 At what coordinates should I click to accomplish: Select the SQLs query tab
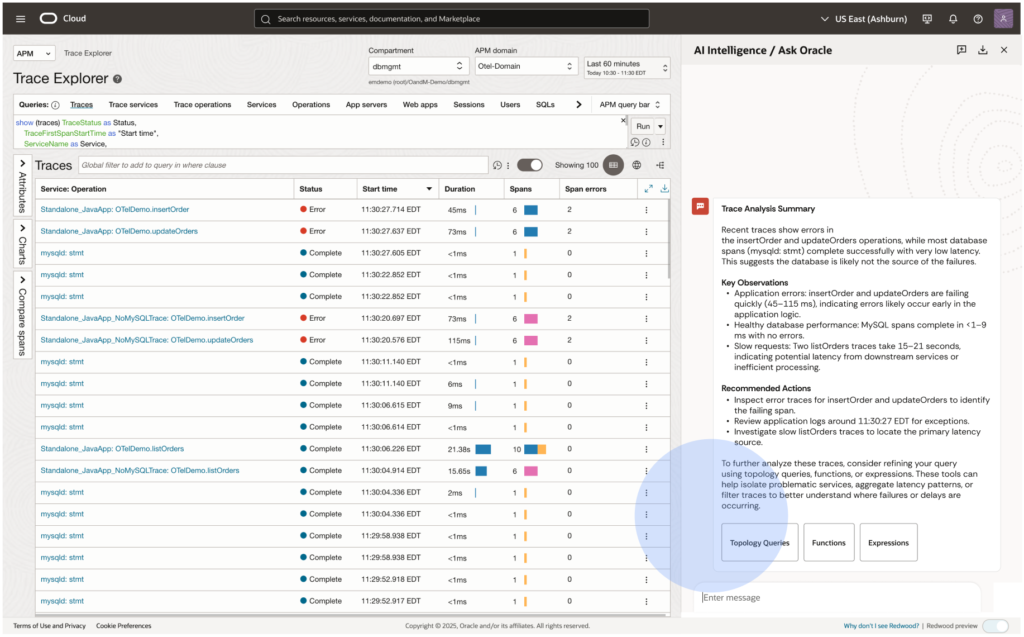point(545,104)
